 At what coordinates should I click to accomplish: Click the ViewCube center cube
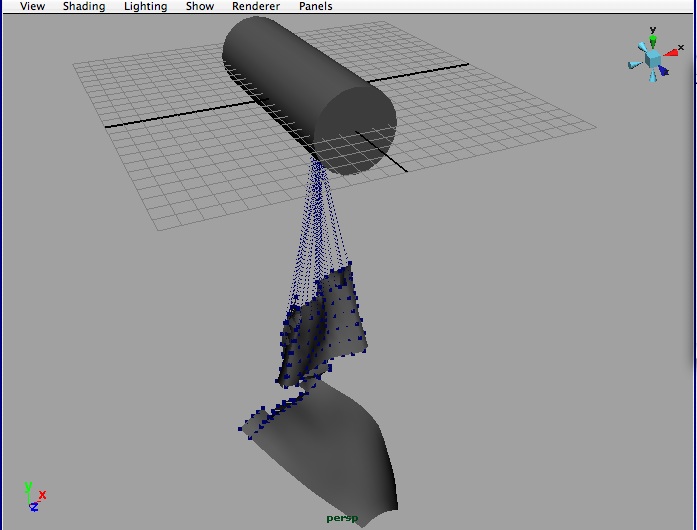click(653, 59)
